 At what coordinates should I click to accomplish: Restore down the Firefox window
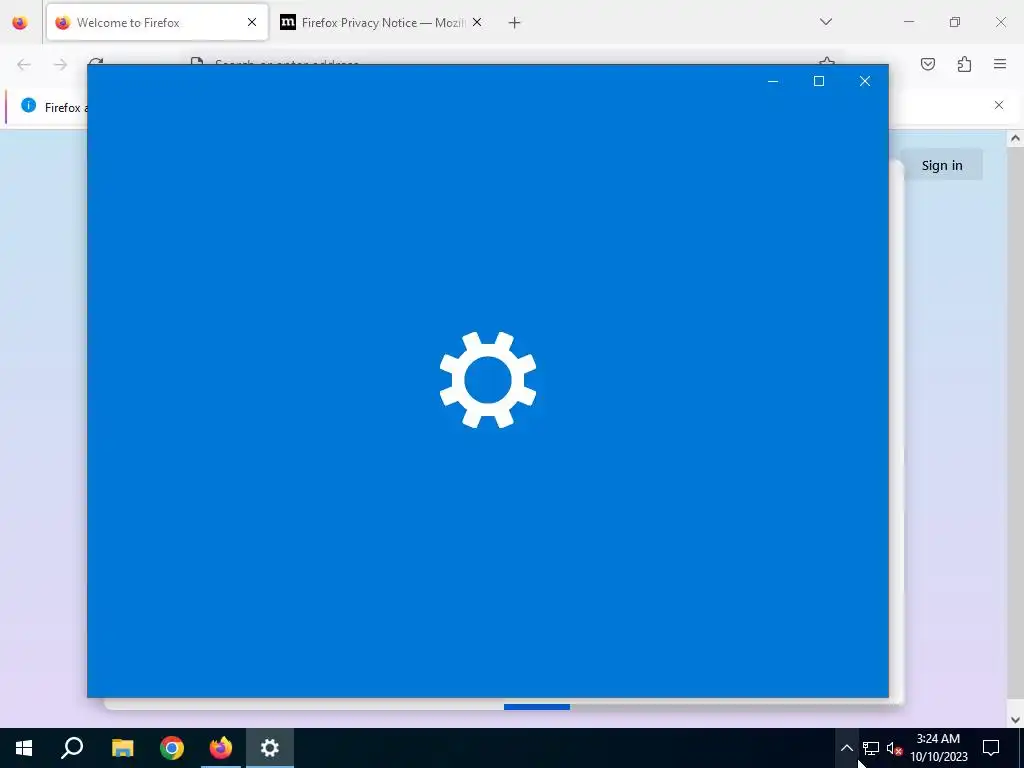point(955,22)
